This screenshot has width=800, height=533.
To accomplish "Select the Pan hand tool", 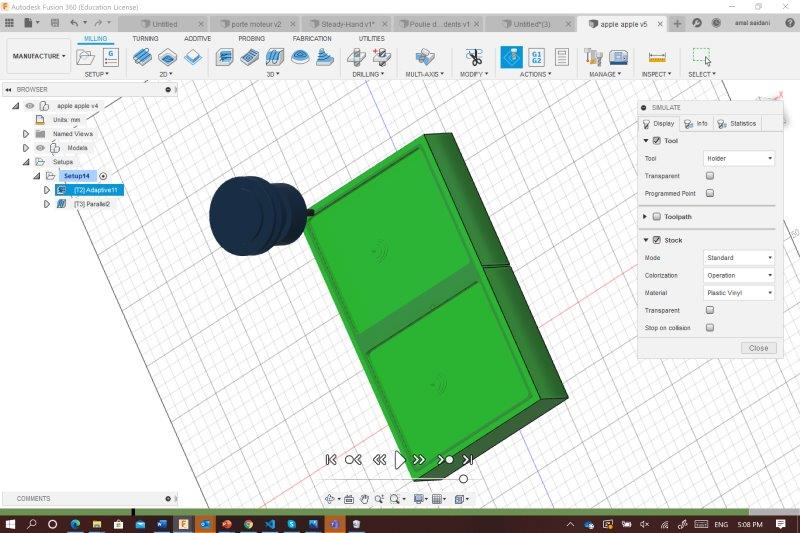I will (365, 499).
